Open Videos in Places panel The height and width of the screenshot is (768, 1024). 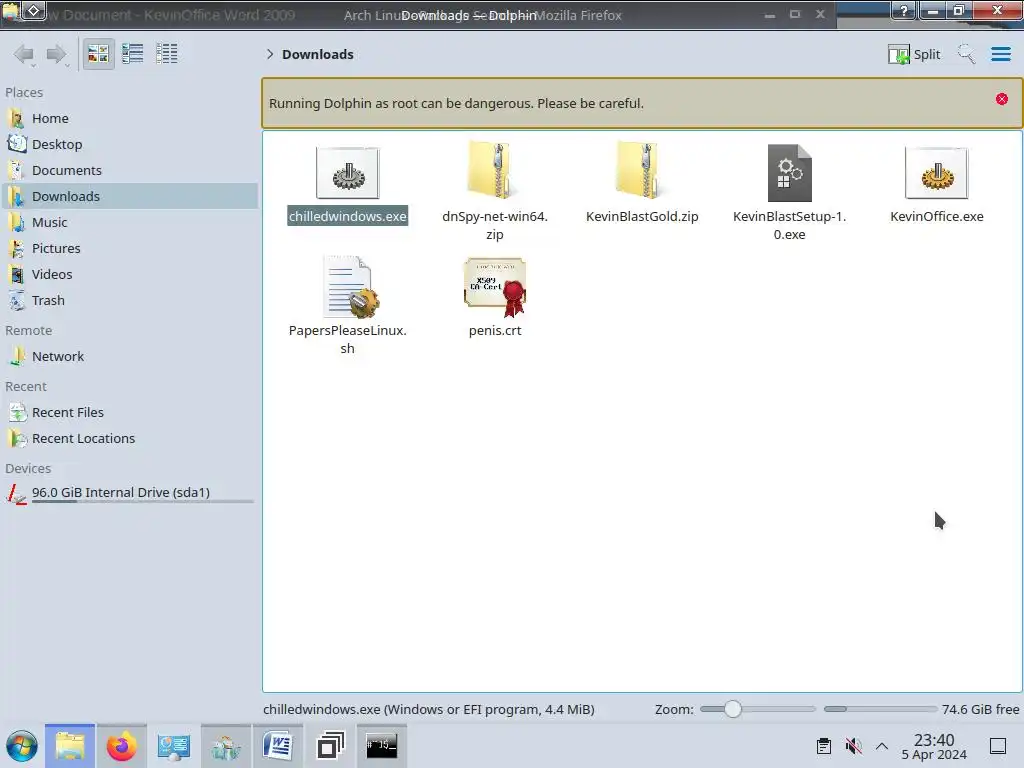click(x=129, y=275)
